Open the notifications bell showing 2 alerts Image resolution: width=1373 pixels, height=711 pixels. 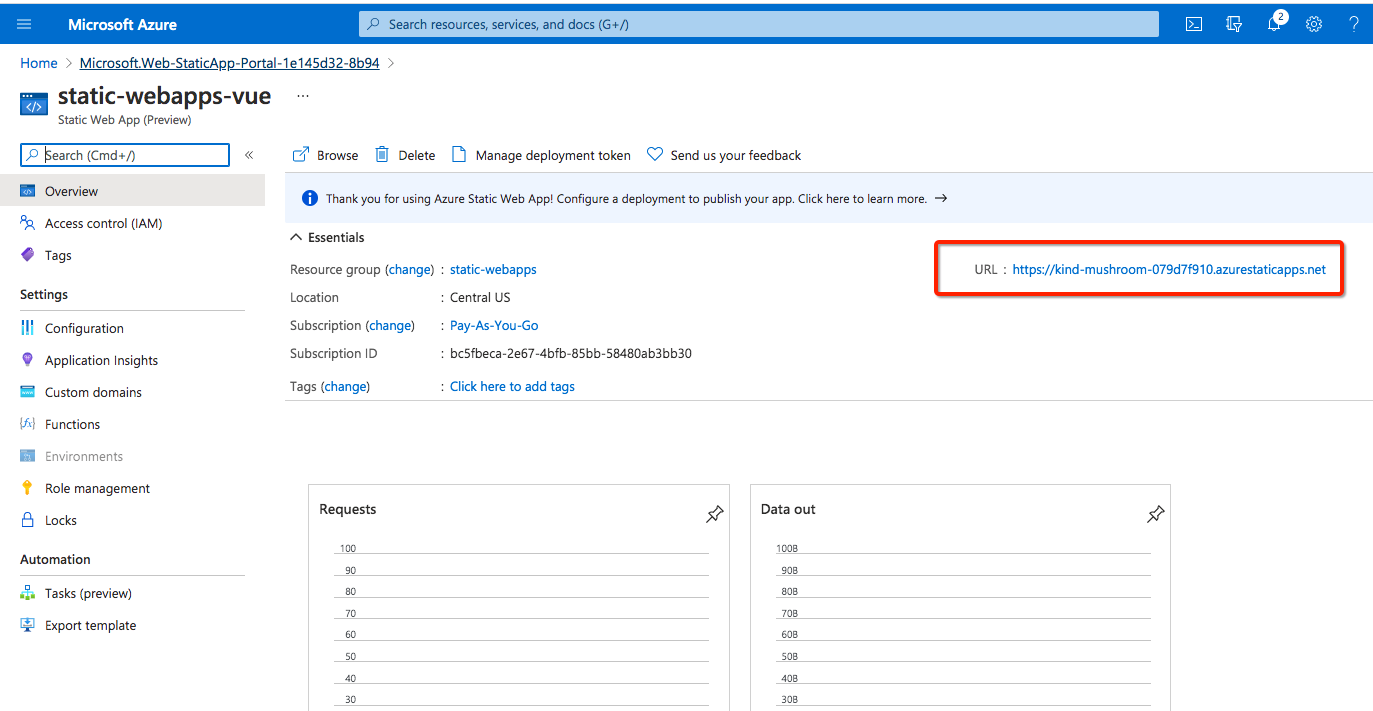click(x=1273, y=23)
